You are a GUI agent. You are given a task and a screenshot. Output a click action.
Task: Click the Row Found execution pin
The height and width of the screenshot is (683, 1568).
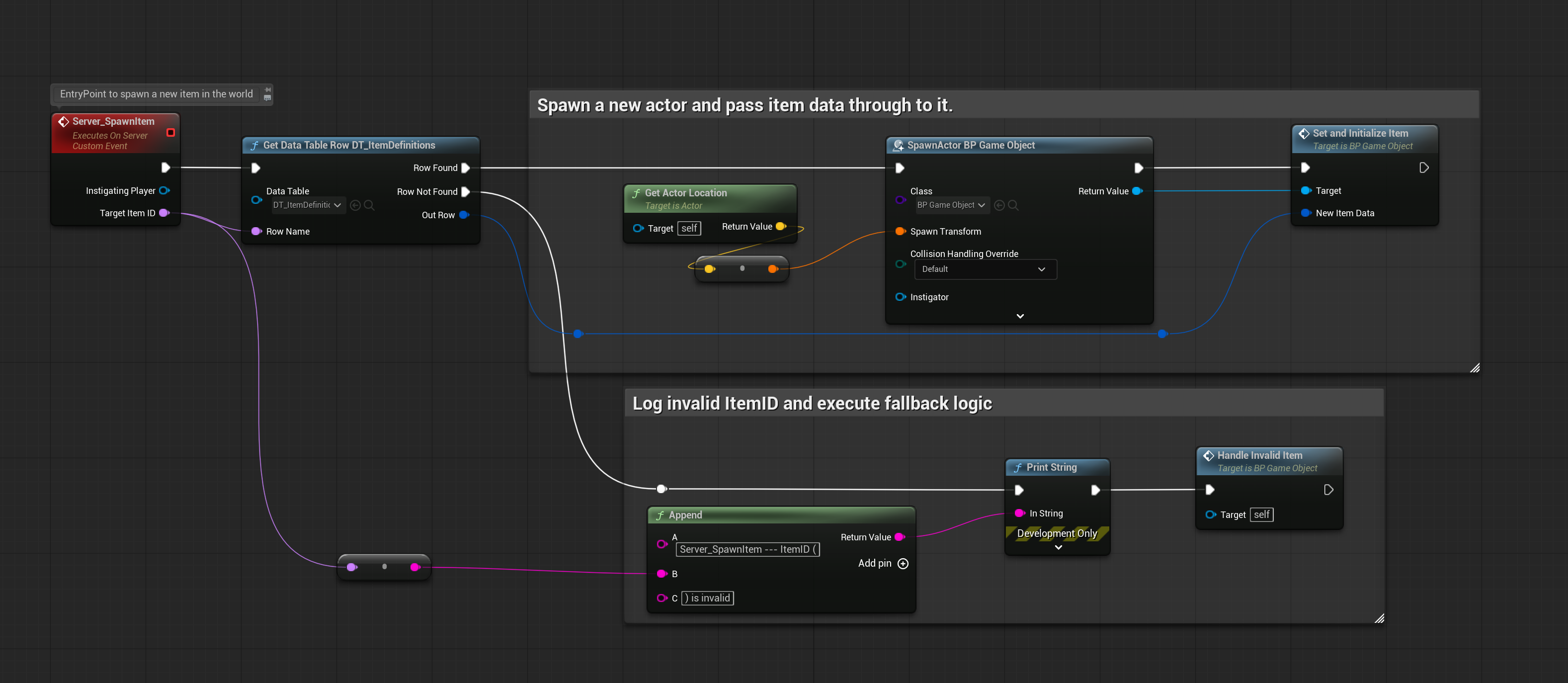coord(466,168)
